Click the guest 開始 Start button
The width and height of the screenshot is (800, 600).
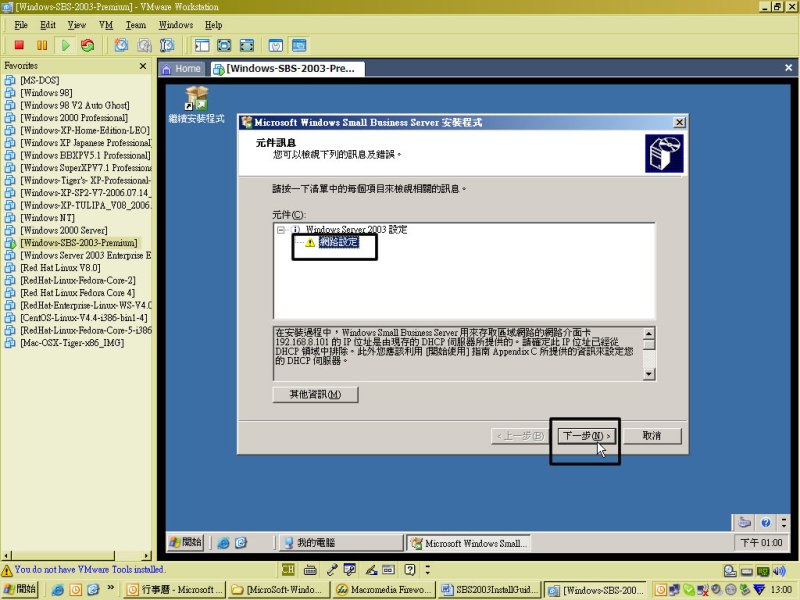(x=186, y=542)
